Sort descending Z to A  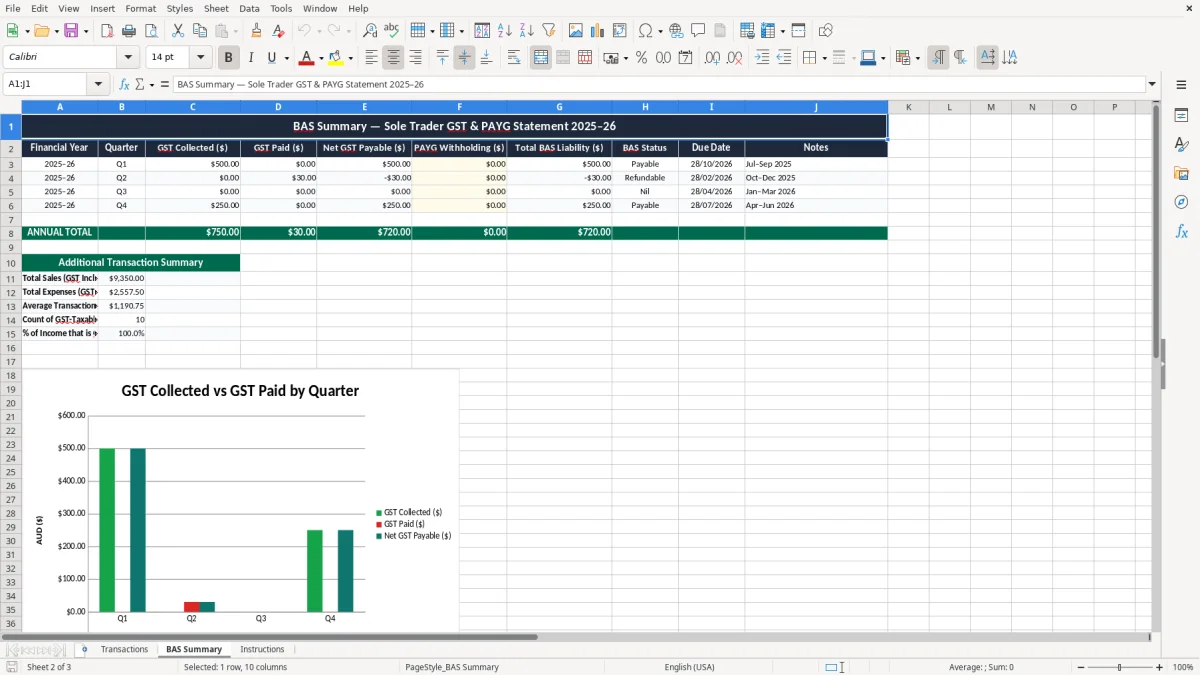tap(526, 30)
